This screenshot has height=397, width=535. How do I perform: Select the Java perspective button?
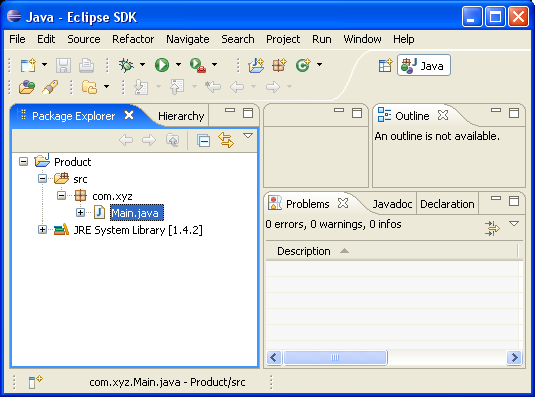424,65
